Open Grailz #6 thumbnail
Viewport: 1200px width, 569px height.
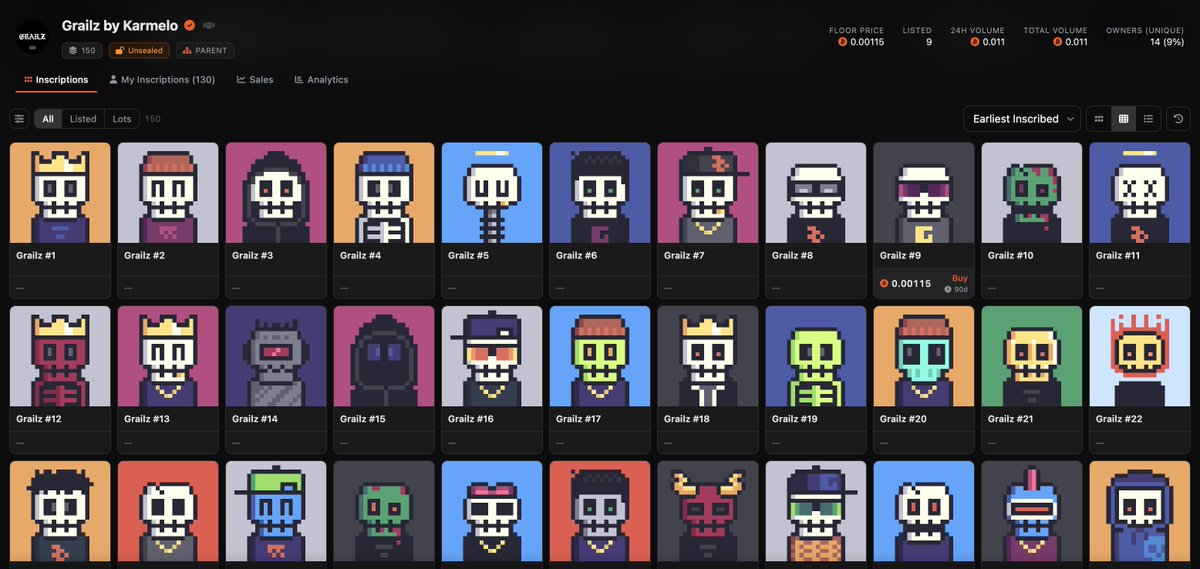(600, 193)
